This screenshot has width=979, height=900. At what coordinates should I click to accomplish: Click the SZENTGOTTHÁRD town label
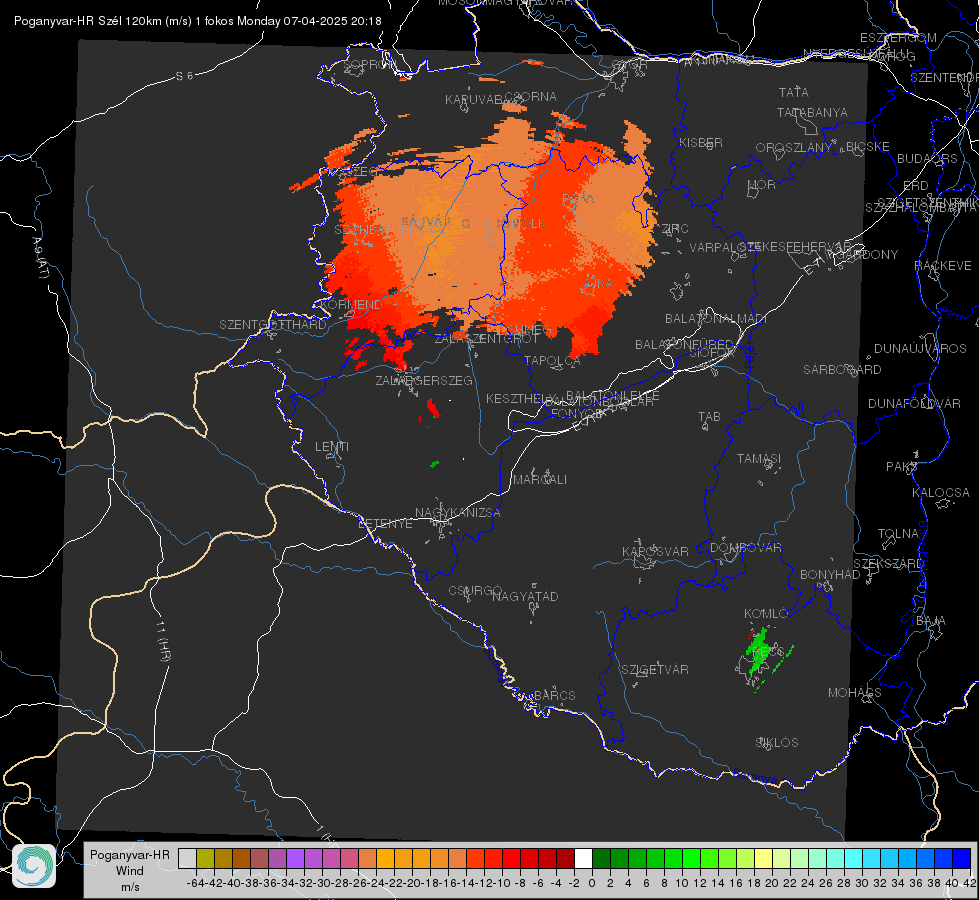pyautogui.click(x=273, y=325)
